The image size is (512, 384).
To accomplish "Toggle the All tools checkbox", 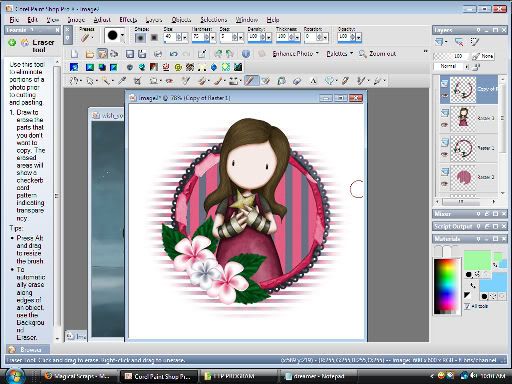I will (x=467, y=306).
